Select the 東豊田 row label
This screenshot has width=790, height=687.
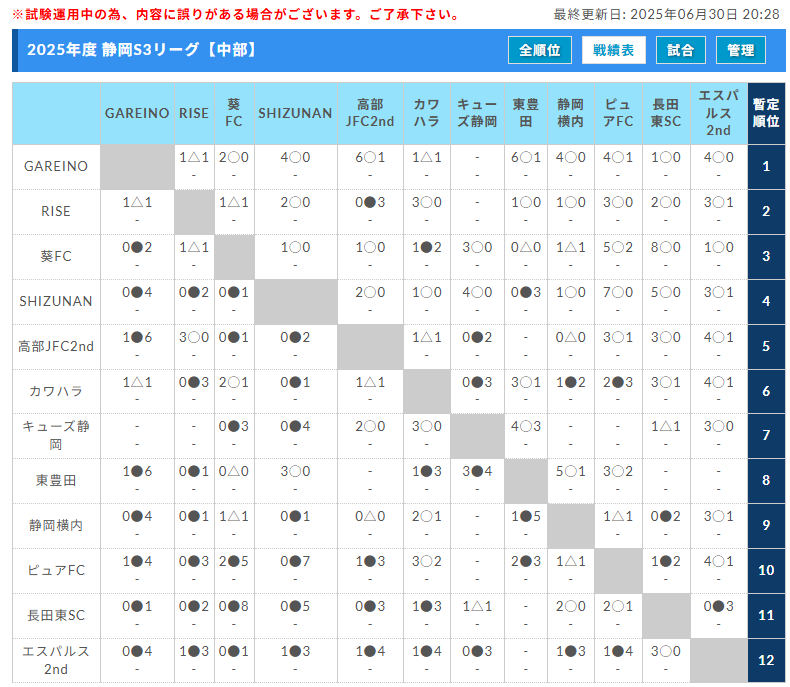click(56, 480)
